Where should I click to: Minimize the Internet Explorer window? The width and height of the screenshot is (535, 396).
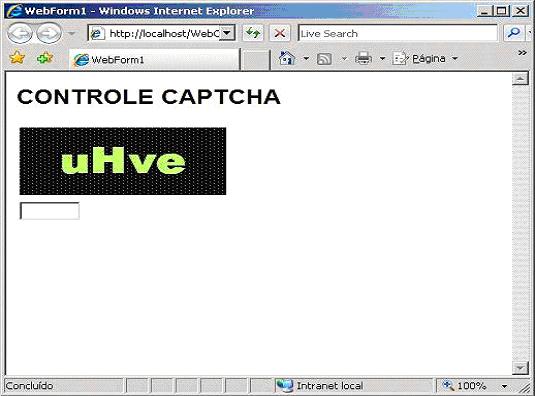click(485, 11)
